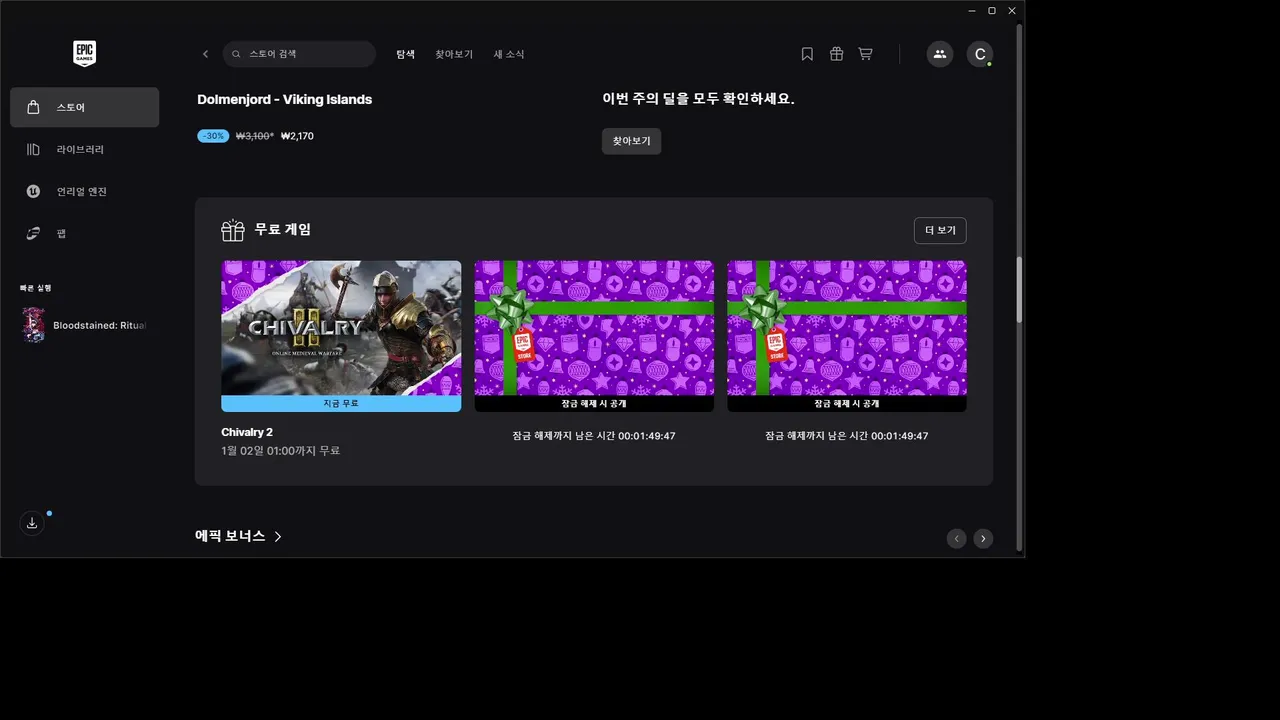Click the Dolmenjord - Viking Islands title
This screenshot has height=720, width=1280.
point(285,99)
